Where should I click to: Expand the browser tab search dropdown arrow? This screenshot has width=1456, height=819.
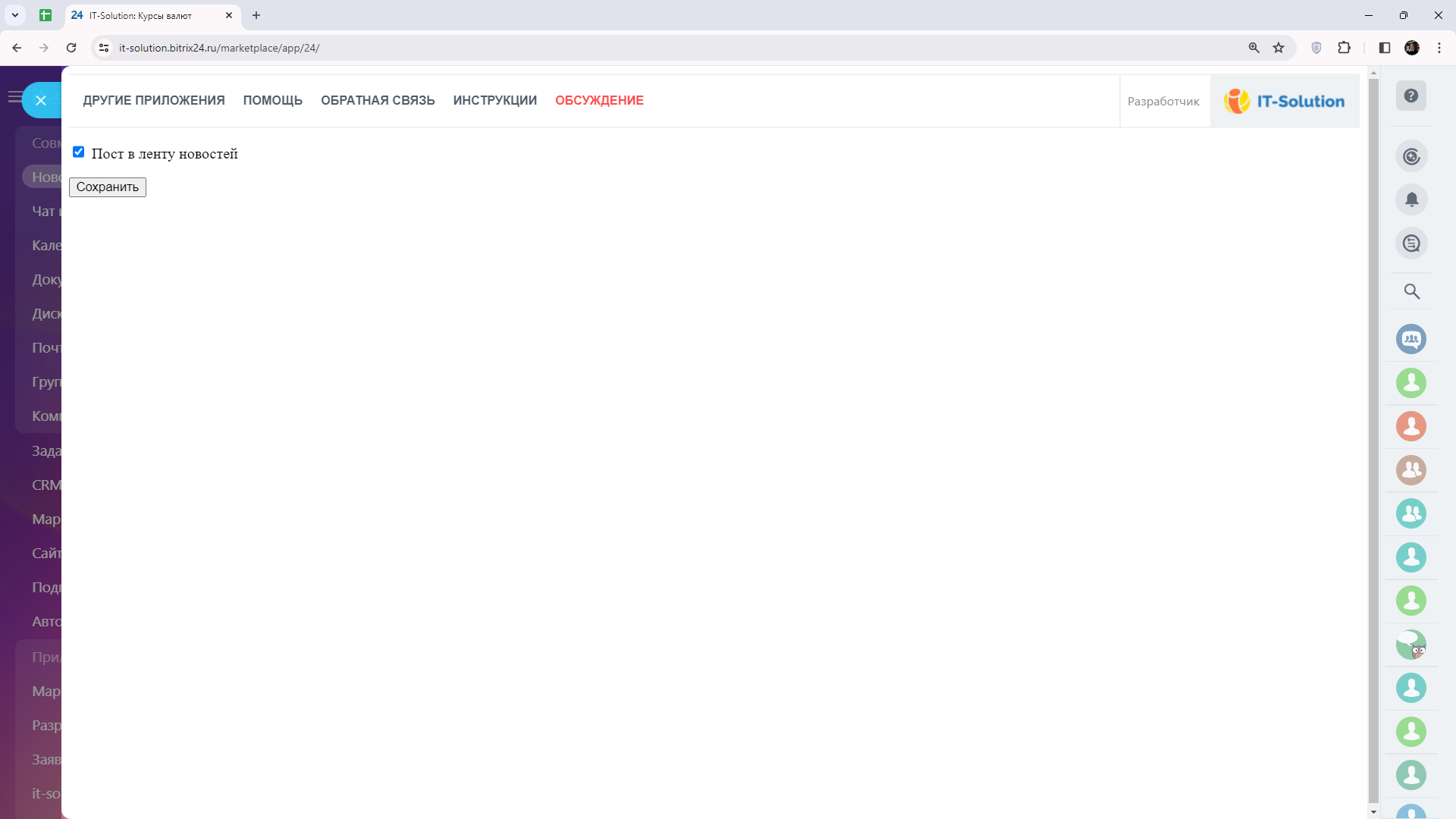pos(15,15)
